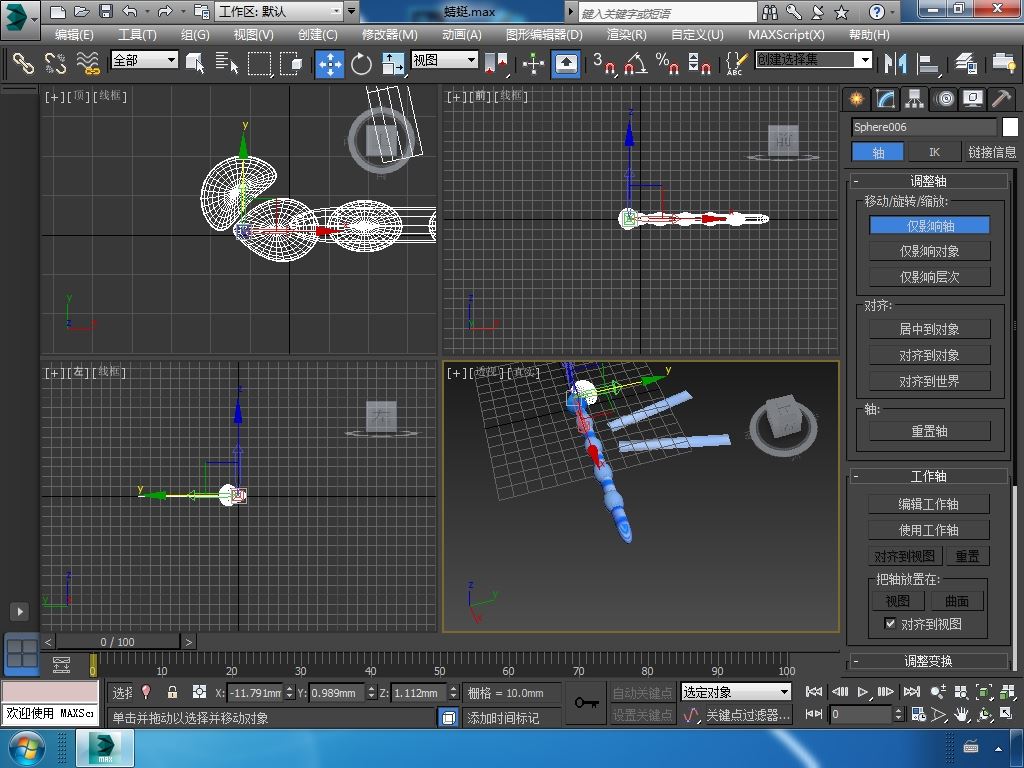This screenshot has width=1024, height=768.
Task: Open the 视图 reference coordinate dropdown
Action: coord(444,60)
